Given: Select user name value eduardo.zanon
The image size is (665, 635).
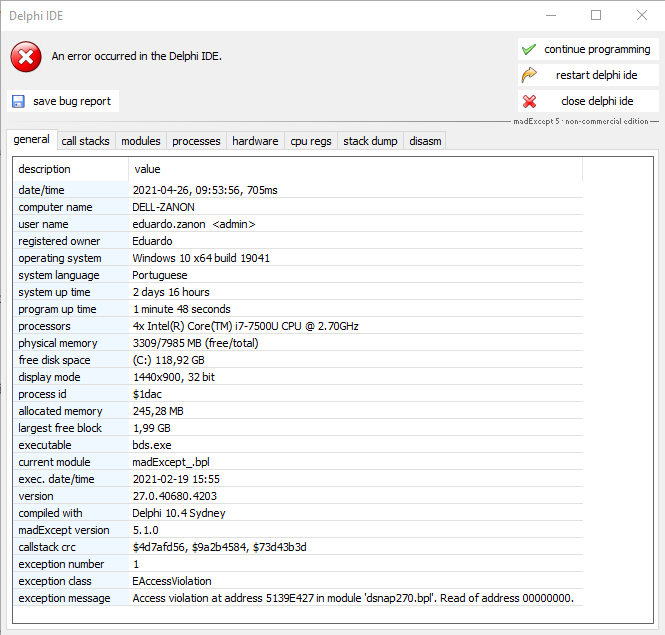Looking at the screenshot, I should point(193,224).
